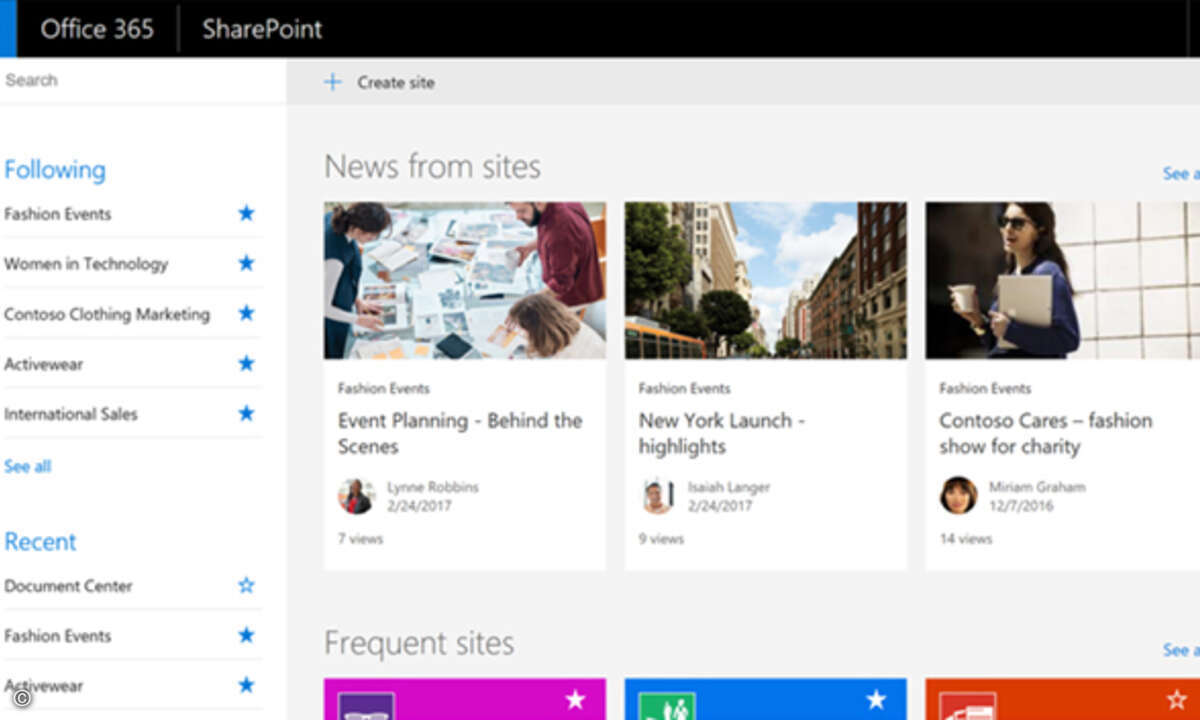
Task: Click the 14 views count
Action: pyautogui.click(x=966, y=538)
